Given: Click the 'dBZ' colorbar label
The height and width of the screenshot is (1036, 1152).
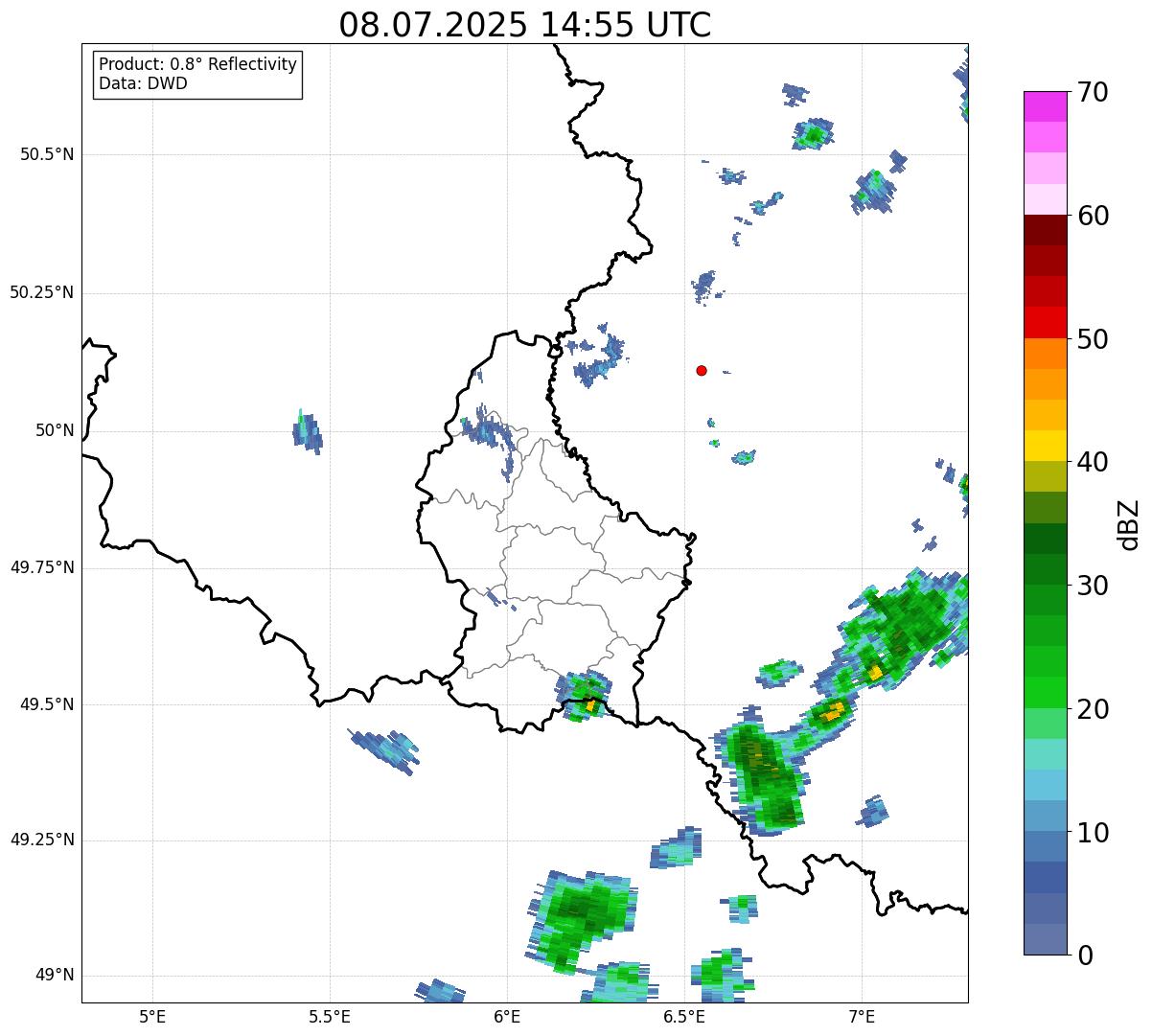Looking at the screenshot, I should coord(1129,524).
